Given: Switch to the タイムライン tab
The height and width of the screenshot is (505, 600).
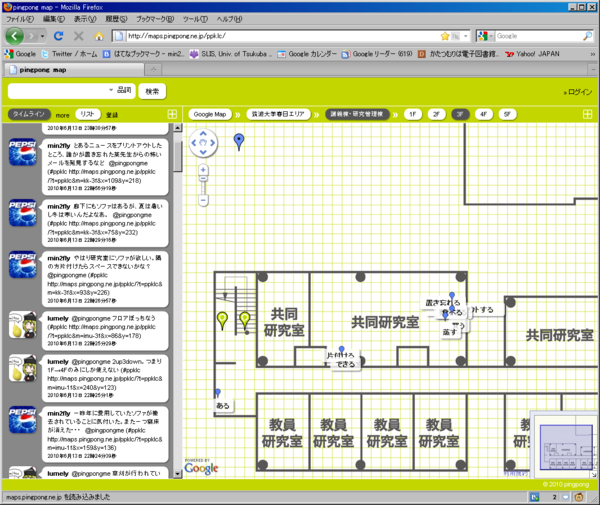Looking at the screenshot, I should [29, 114].
